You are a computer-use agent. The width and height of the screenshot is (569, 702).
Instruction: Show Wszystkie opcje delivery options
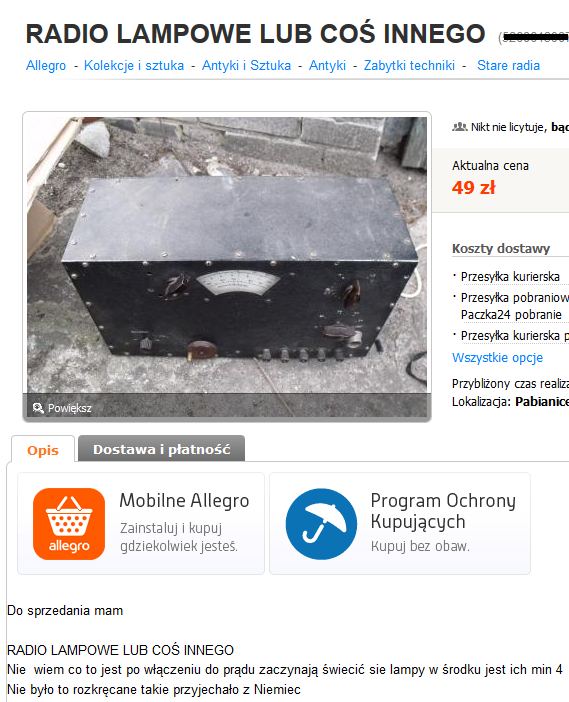(x=497, y=357)
